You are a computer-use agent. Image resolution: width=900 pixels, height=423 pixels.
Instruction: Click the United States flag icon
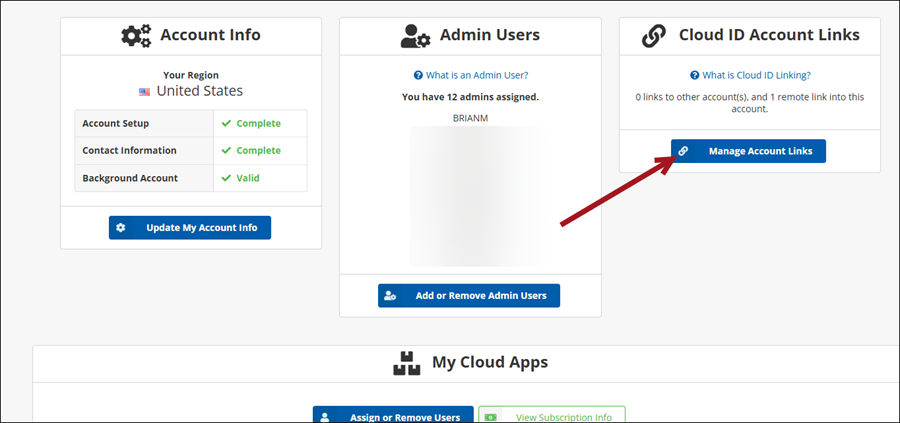pyautogui.click(x=145, y=91)
